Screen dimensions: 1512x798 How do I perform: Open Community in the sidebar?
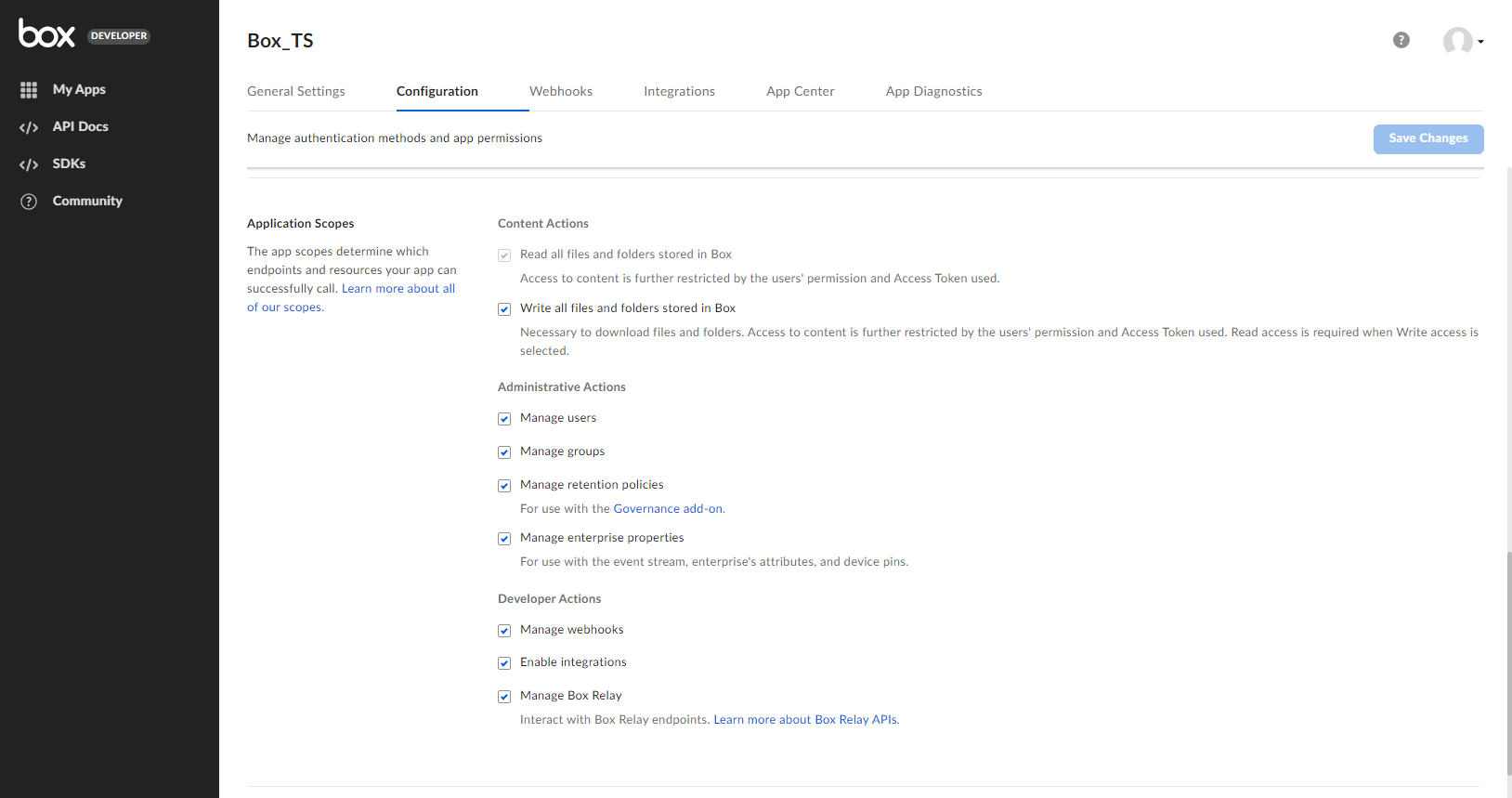click(x=87, y=201)
